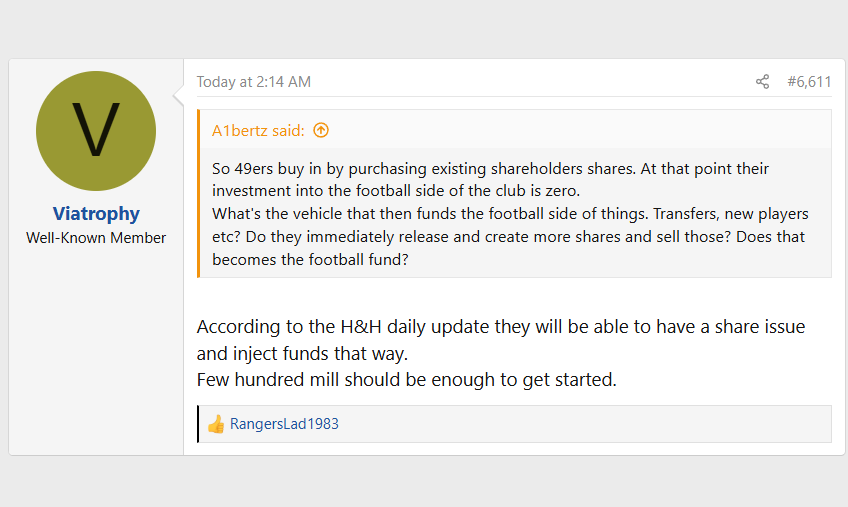Click the quoted 'becomes the football fund?' text
848x507 pixels.
click(310, 260)
